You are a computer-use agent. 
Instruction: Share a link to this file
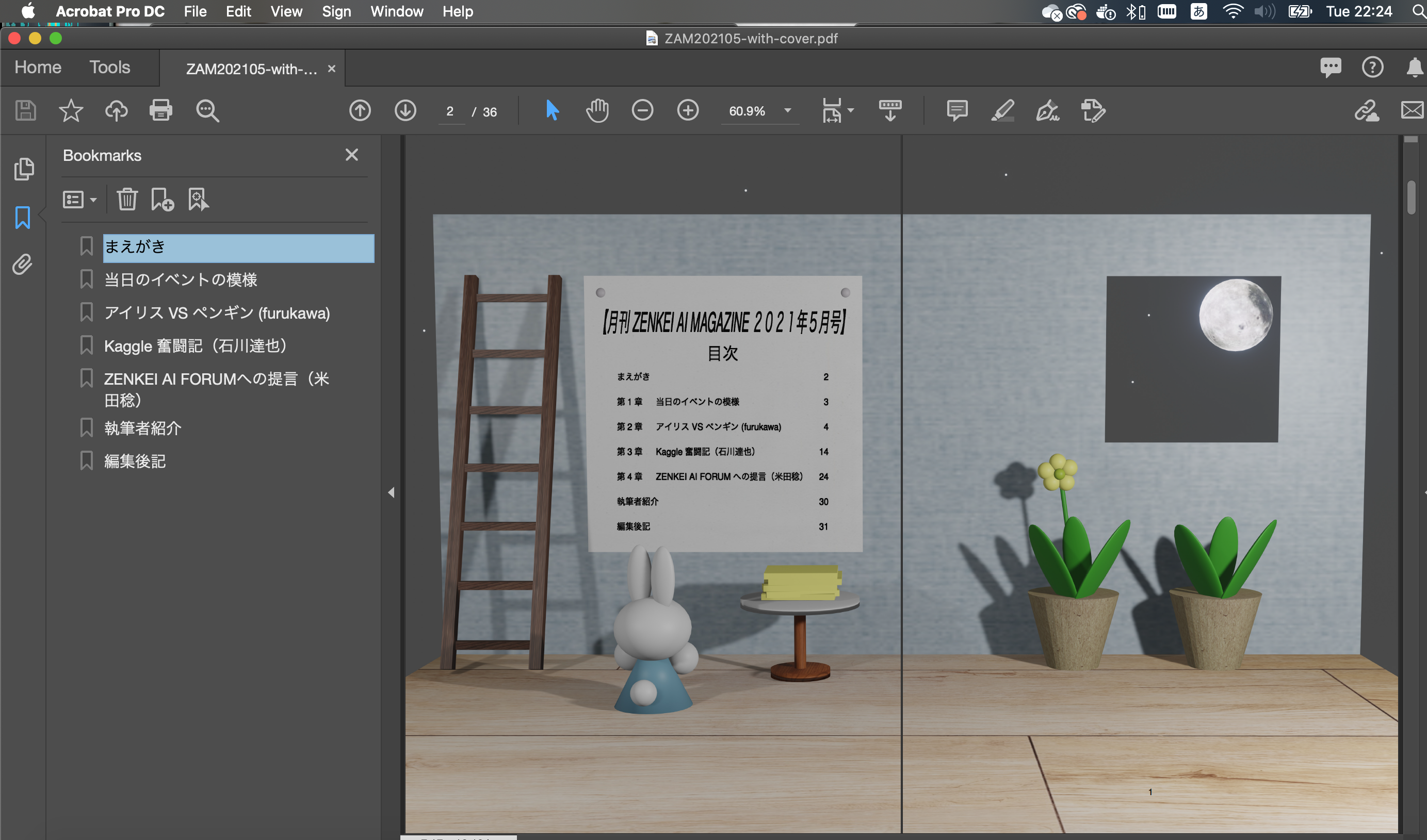[x=1367, y=110]
